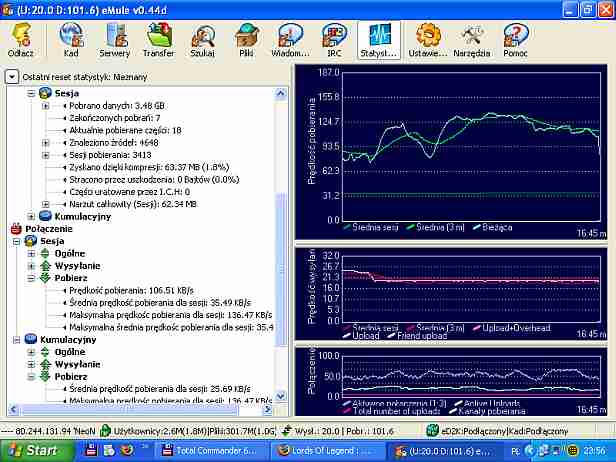Select Prędkość pobierania: 106.51 KB/s row
Screen dimensions: 616x462
click(x=132, y=290)
